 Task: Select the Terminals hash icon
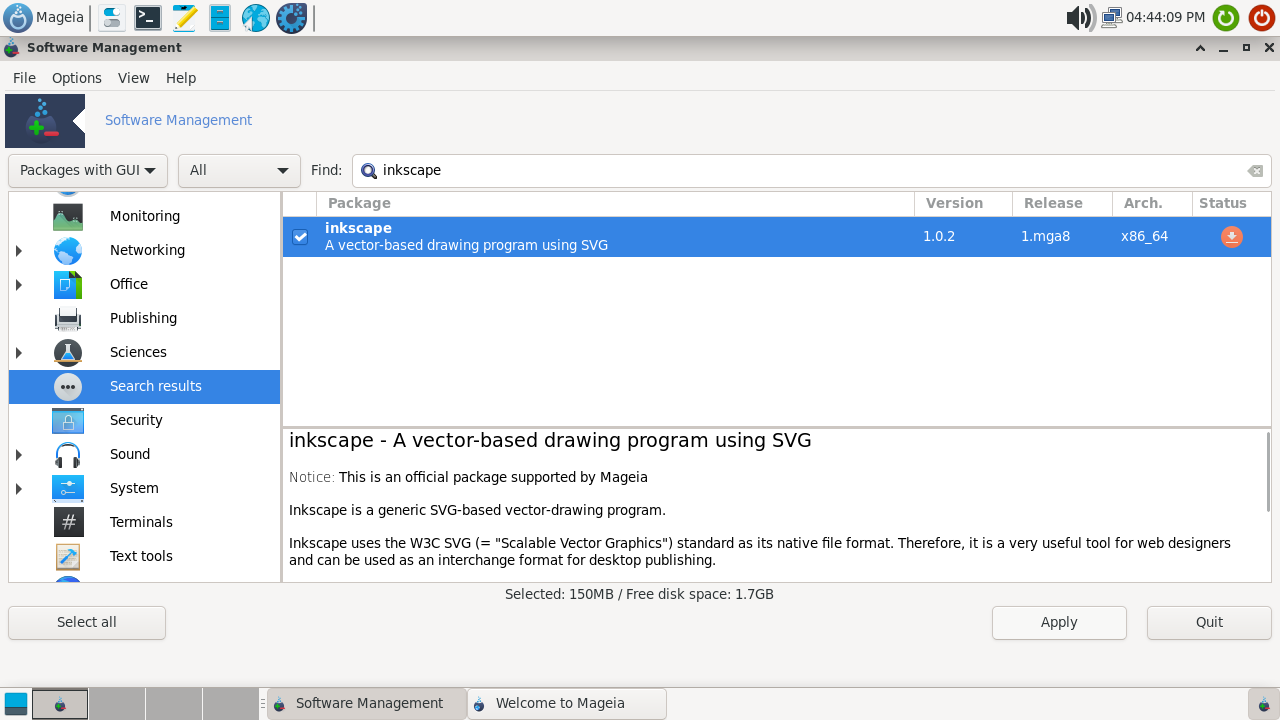(x=68, y=522)
